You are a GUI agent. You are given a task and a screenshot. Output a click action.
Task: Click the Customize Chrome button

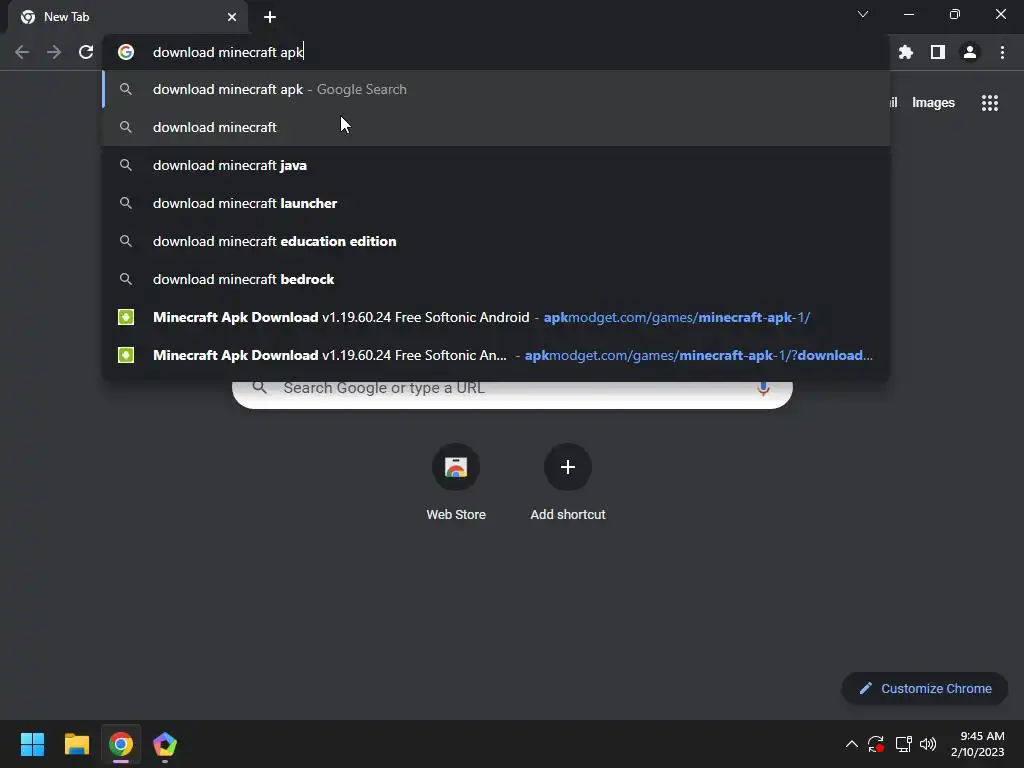(x=925, y=688)
